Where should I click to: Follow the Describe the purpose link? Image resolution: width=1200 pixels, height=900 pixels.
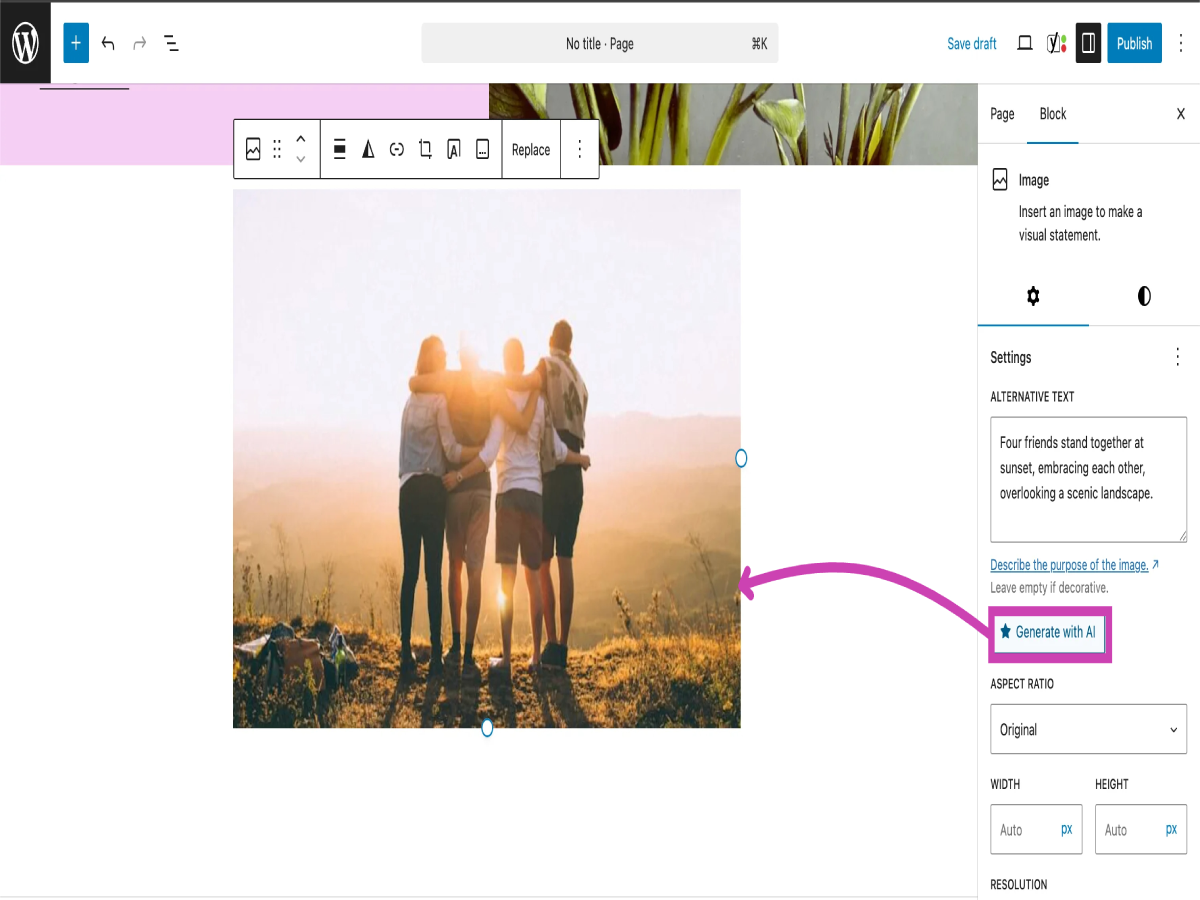pos(1068,565)
